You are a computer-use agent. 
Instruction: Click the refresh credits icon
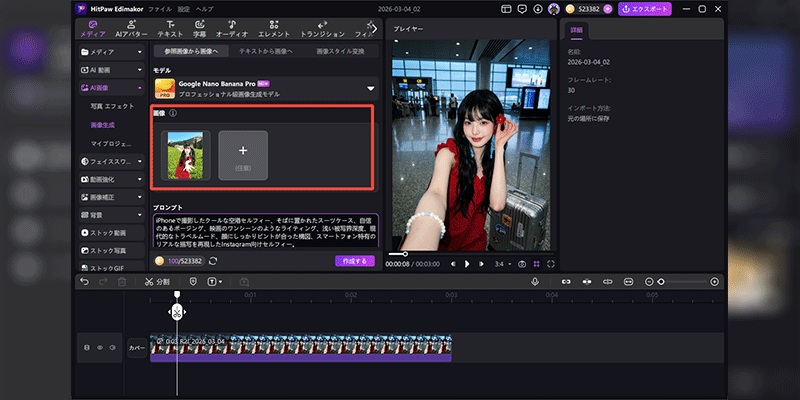click(213, 261)
